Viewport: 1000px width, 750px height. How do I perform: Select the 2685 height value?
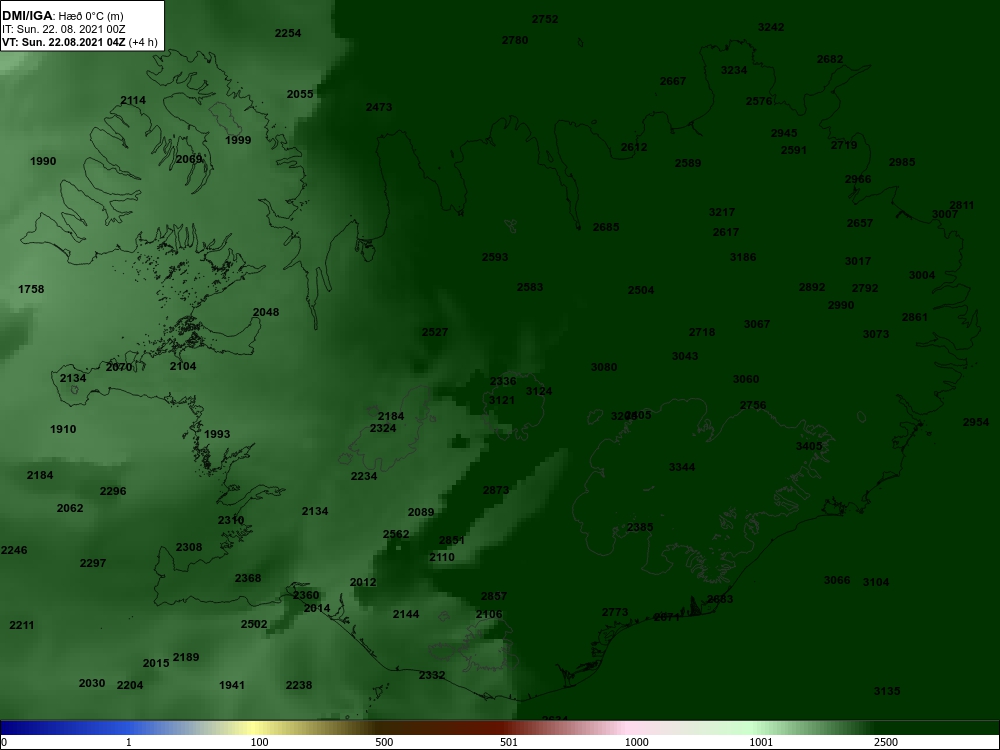coord(606,227)
